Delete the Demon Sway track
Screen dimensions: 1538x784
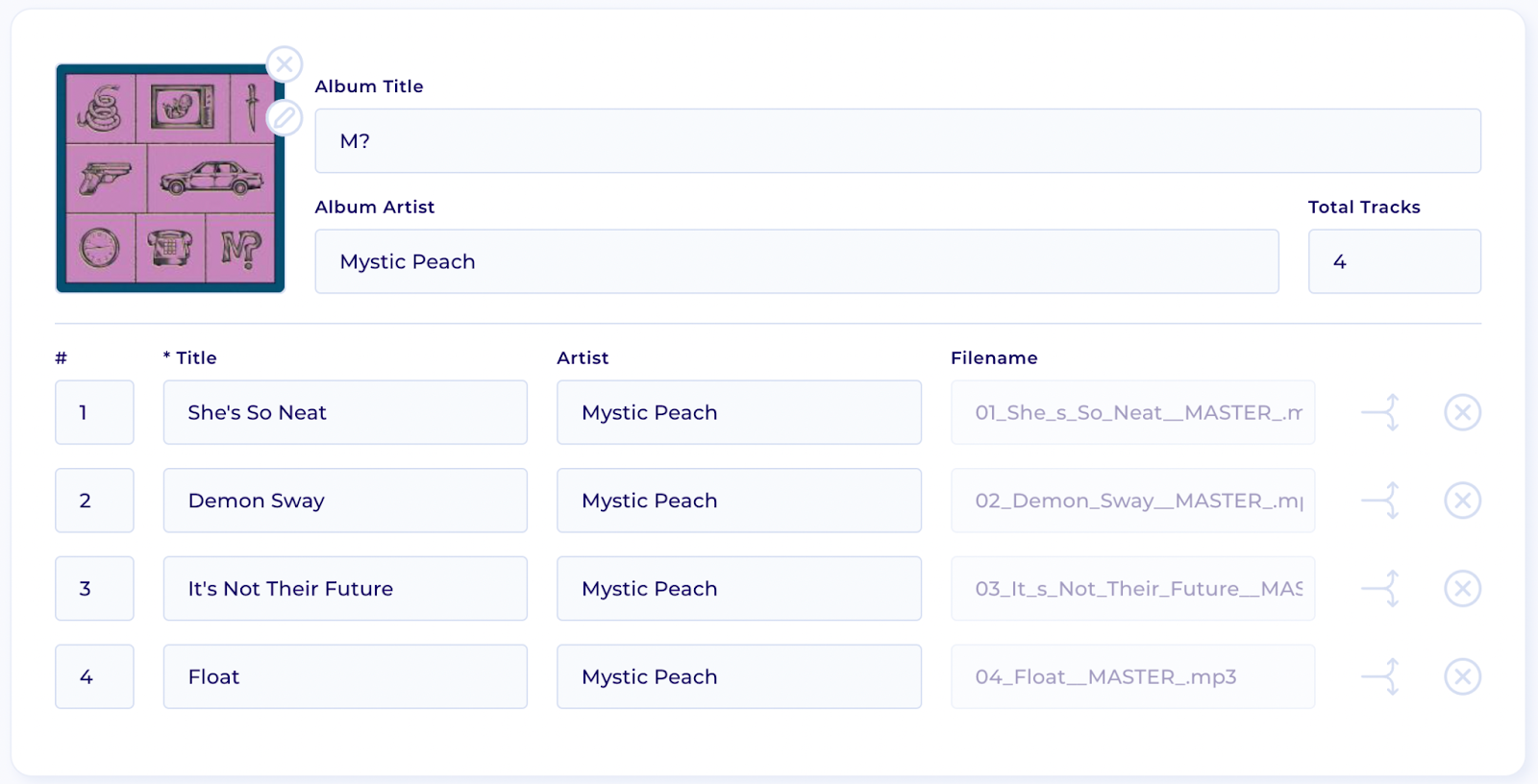tap(1462, 501)
